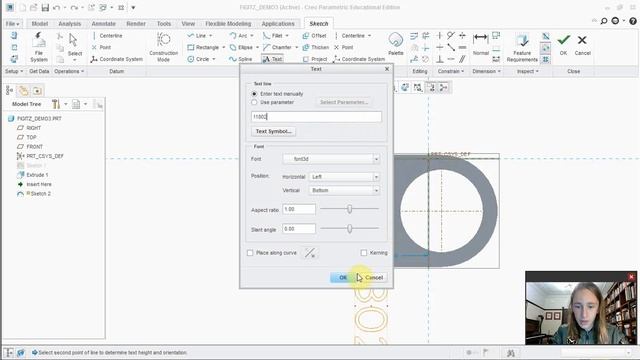640x360 pixels.
Task: Click Cancel in Text dialog
Action: point(373,278)
